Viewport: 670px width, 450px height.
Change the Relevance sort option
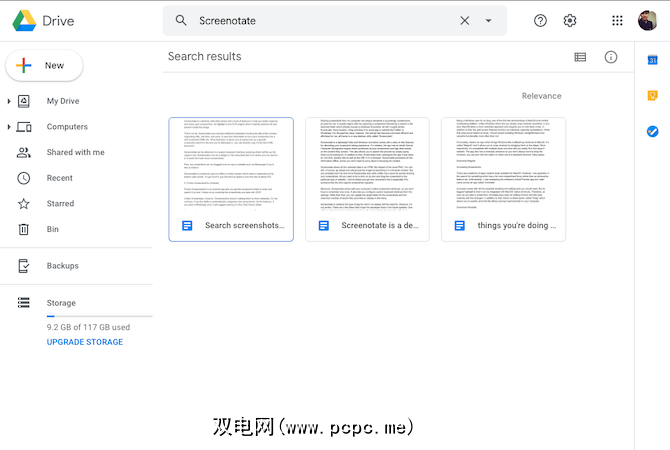541,96
